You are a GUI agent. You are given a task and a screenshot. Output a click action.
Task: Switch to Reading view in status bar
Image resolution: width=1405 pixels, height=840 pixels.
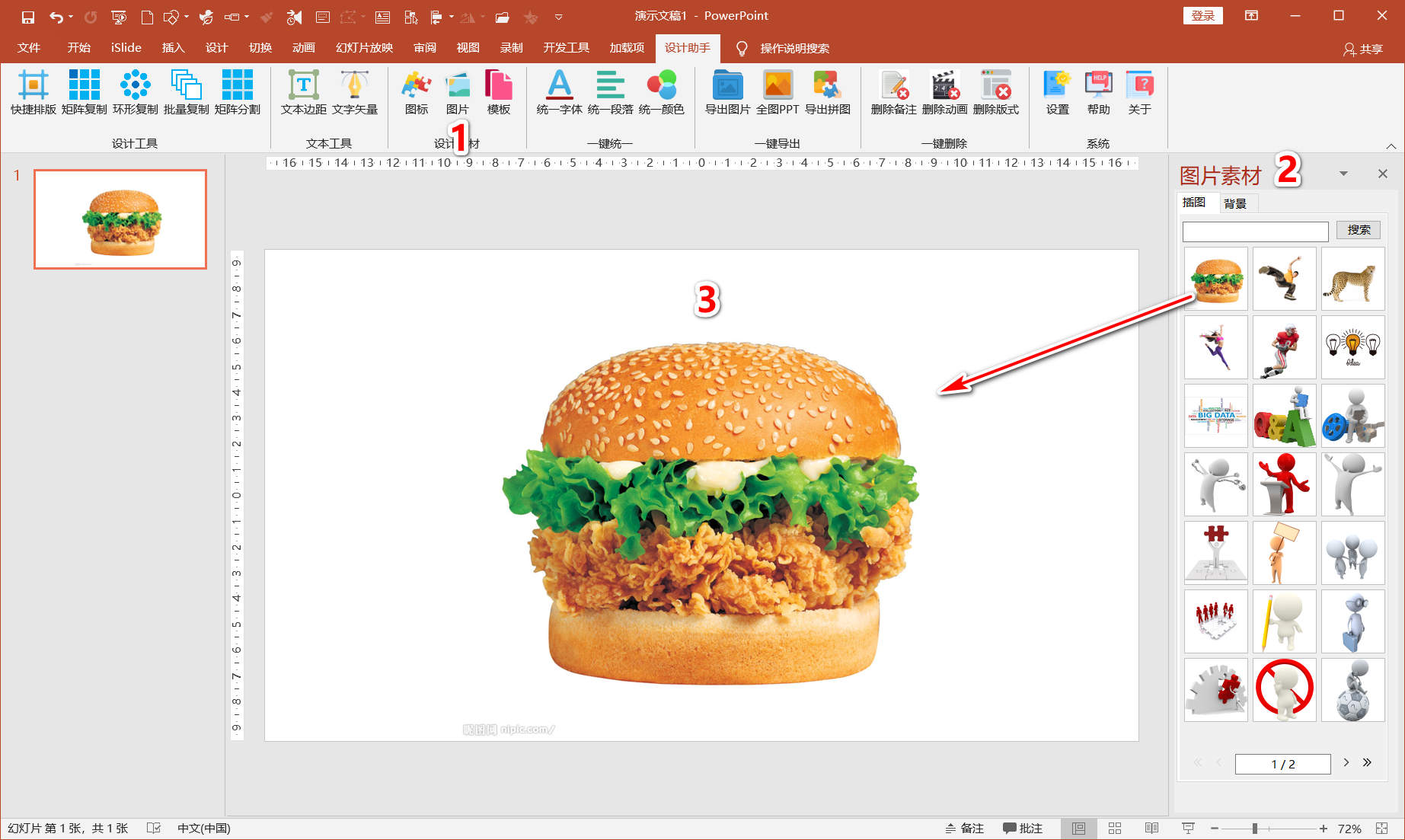pyautogui.click(x=1151, y=829)
